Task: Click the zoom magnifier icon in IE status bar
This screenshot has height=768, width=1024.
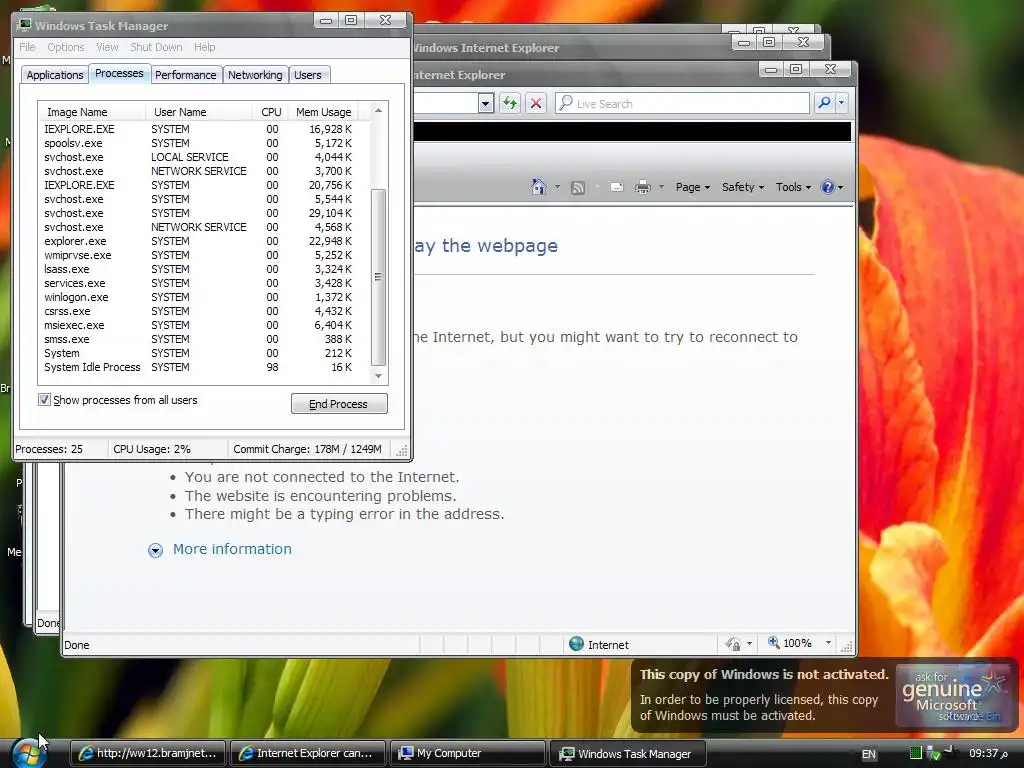Action: pos(774,643)
